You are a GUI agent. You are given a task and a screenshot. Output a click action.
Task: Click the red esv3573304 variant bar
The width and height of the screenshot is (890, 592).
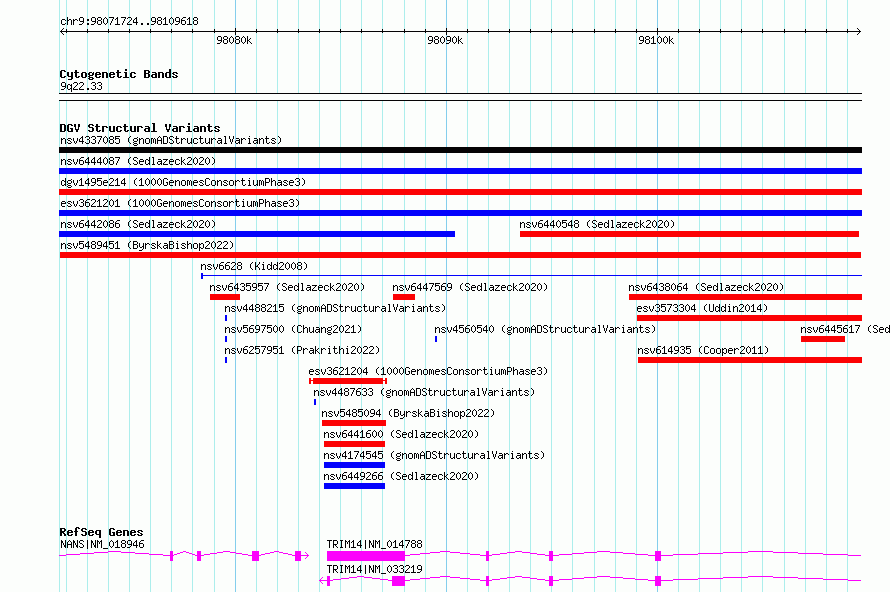(x=749, y=318)
